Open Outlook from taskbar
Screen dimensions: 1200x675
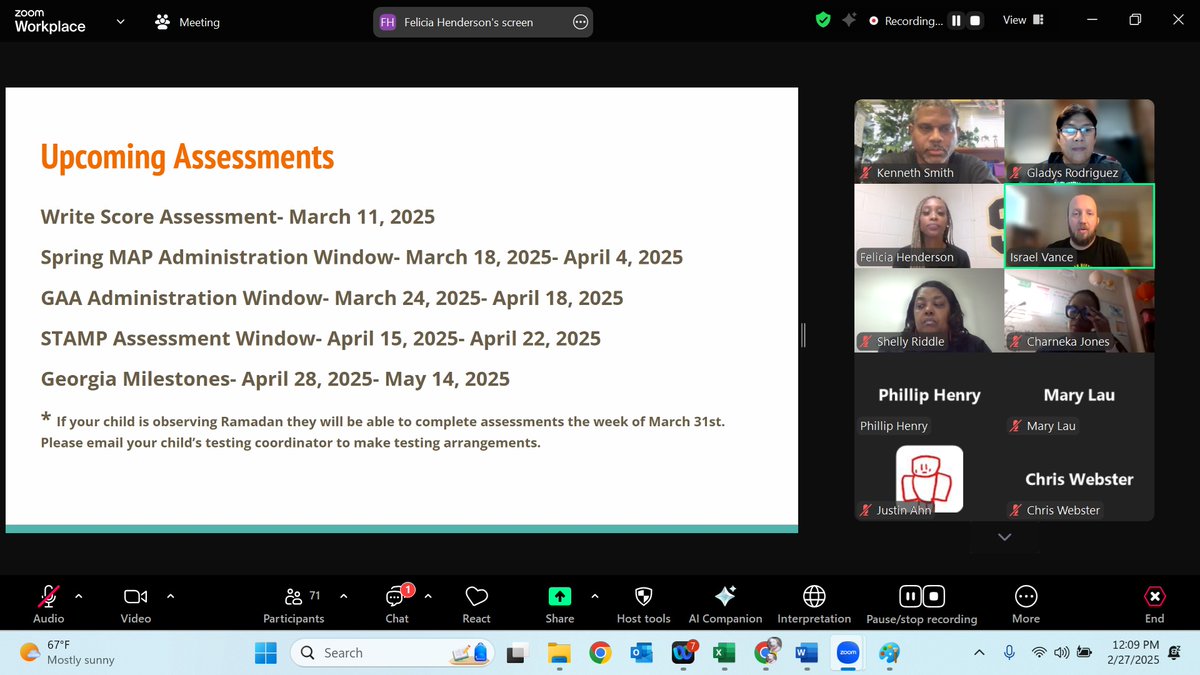click(641, 653)
